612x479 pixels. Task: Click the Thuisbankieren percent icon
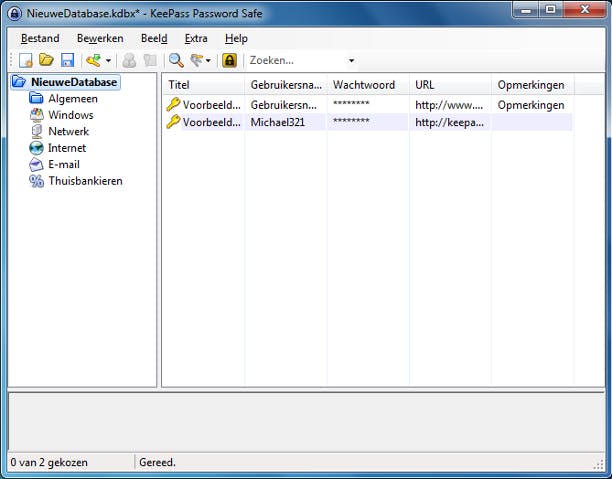pyautogui.click(x=36, y=181)
